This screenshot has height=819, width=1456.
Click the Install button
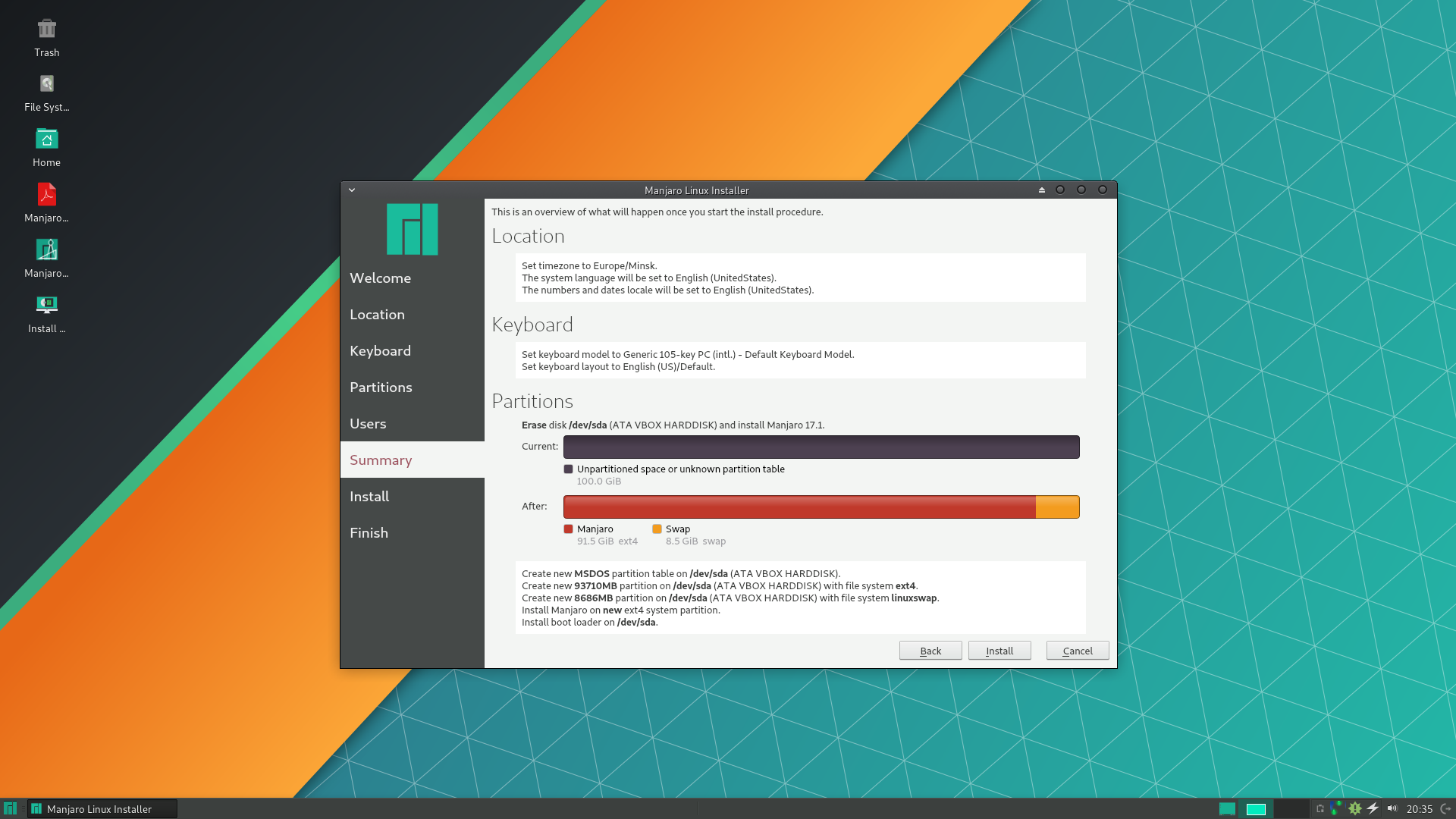pos(999,651)
